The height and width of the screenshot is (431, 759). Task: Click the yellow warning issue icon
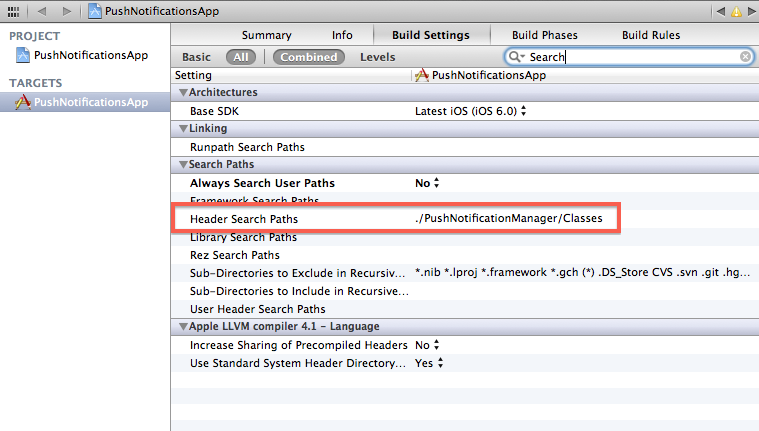click(736, 11)
